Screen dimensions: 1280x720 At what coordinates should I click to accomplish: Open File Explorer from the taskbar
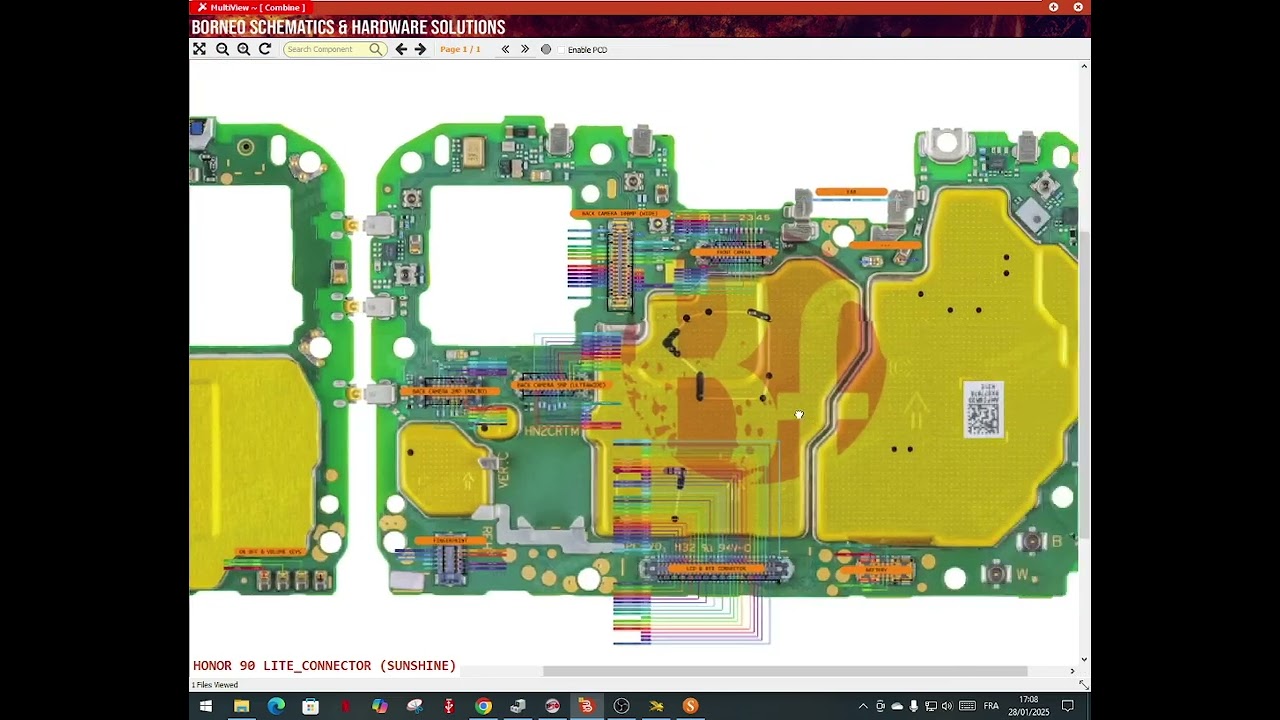(241, 706)
